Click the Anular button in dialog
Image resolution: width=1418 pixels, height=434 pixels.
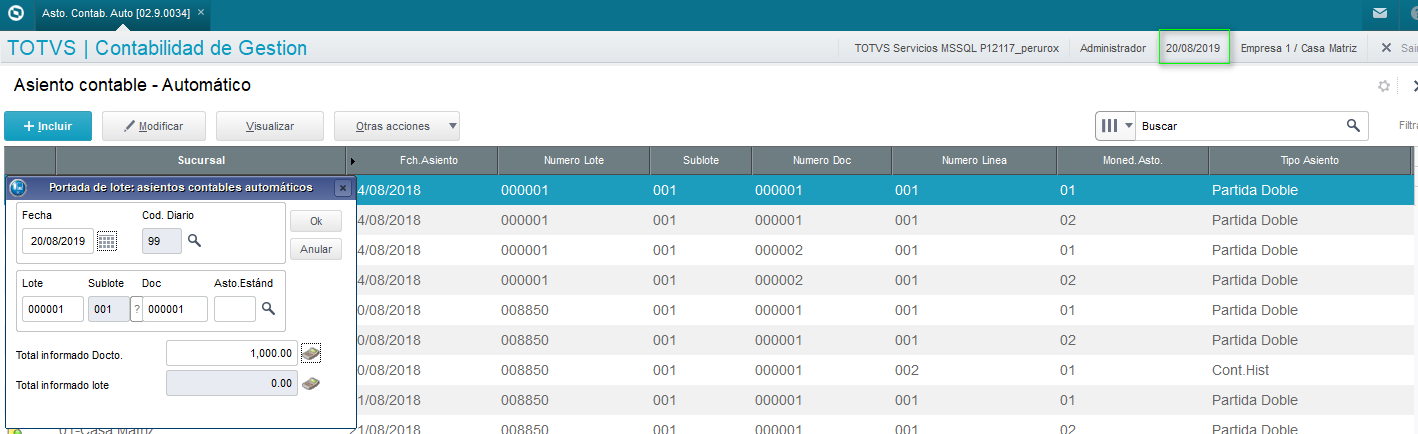[x=316, y=249]
